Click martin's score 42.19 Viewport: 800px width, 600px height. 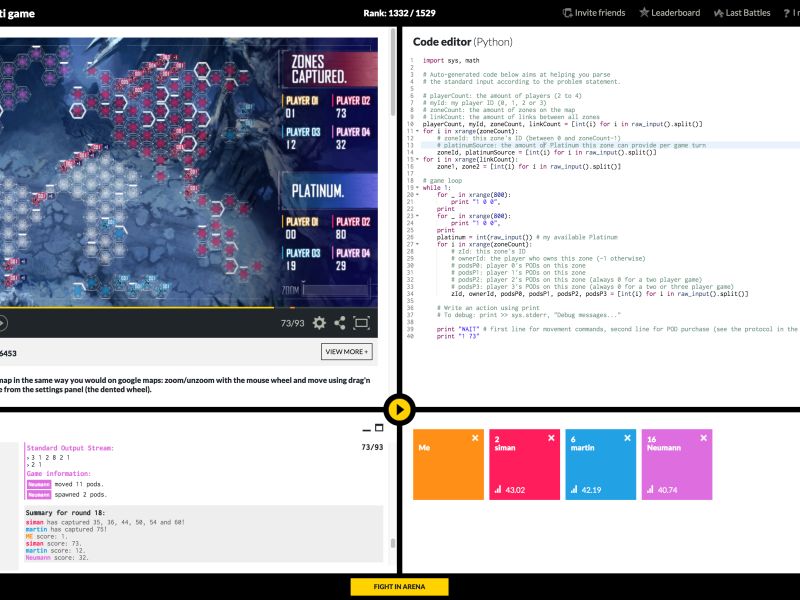click(x=591, y=490)
